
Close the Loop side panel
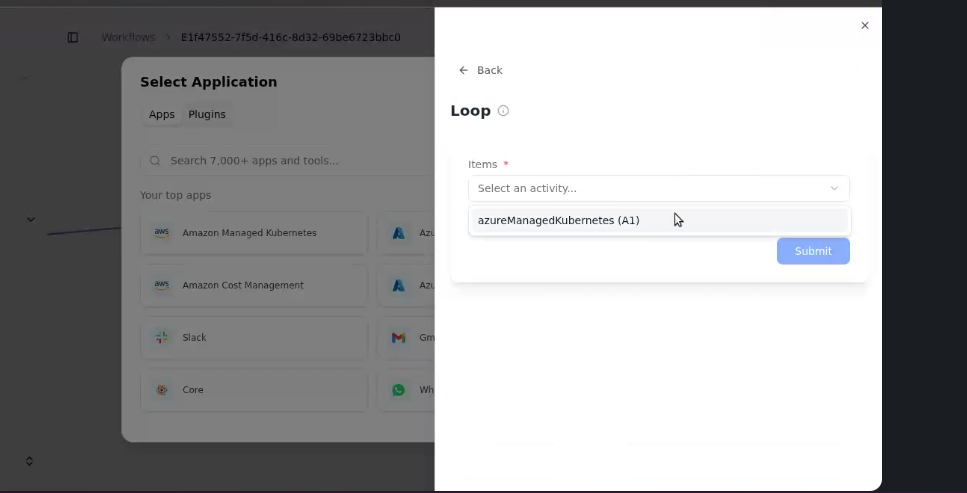click(865, 26)
